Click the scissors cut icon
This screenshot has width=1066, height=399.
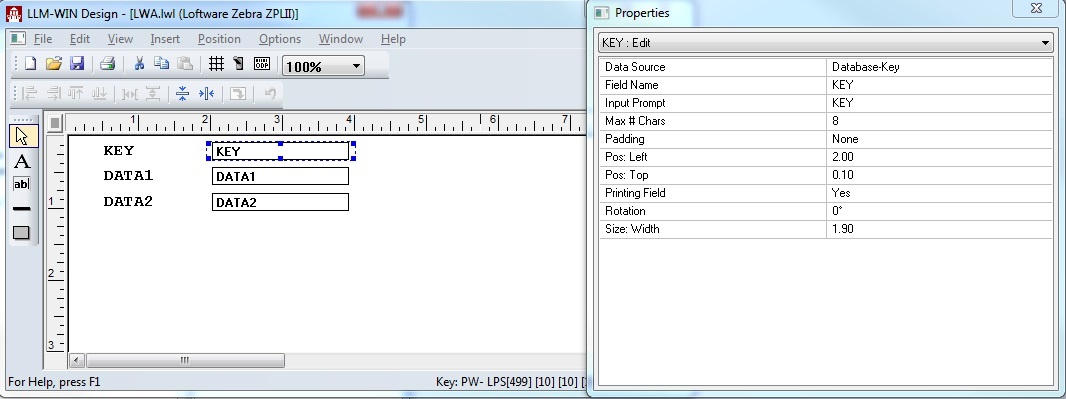[139, 64]
